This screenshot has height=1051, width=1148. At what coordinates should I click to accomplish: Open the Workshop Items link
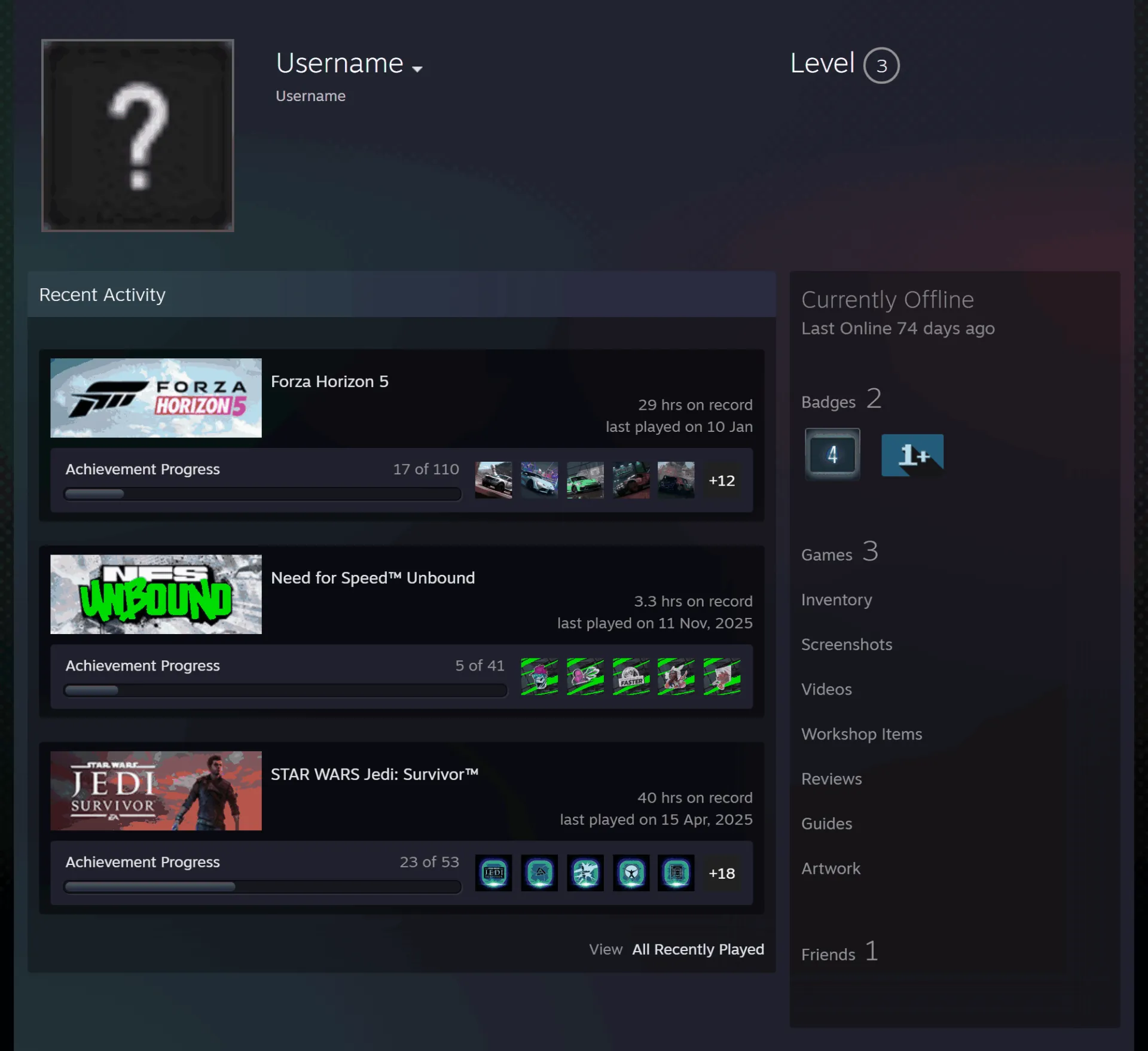(862, 734)
